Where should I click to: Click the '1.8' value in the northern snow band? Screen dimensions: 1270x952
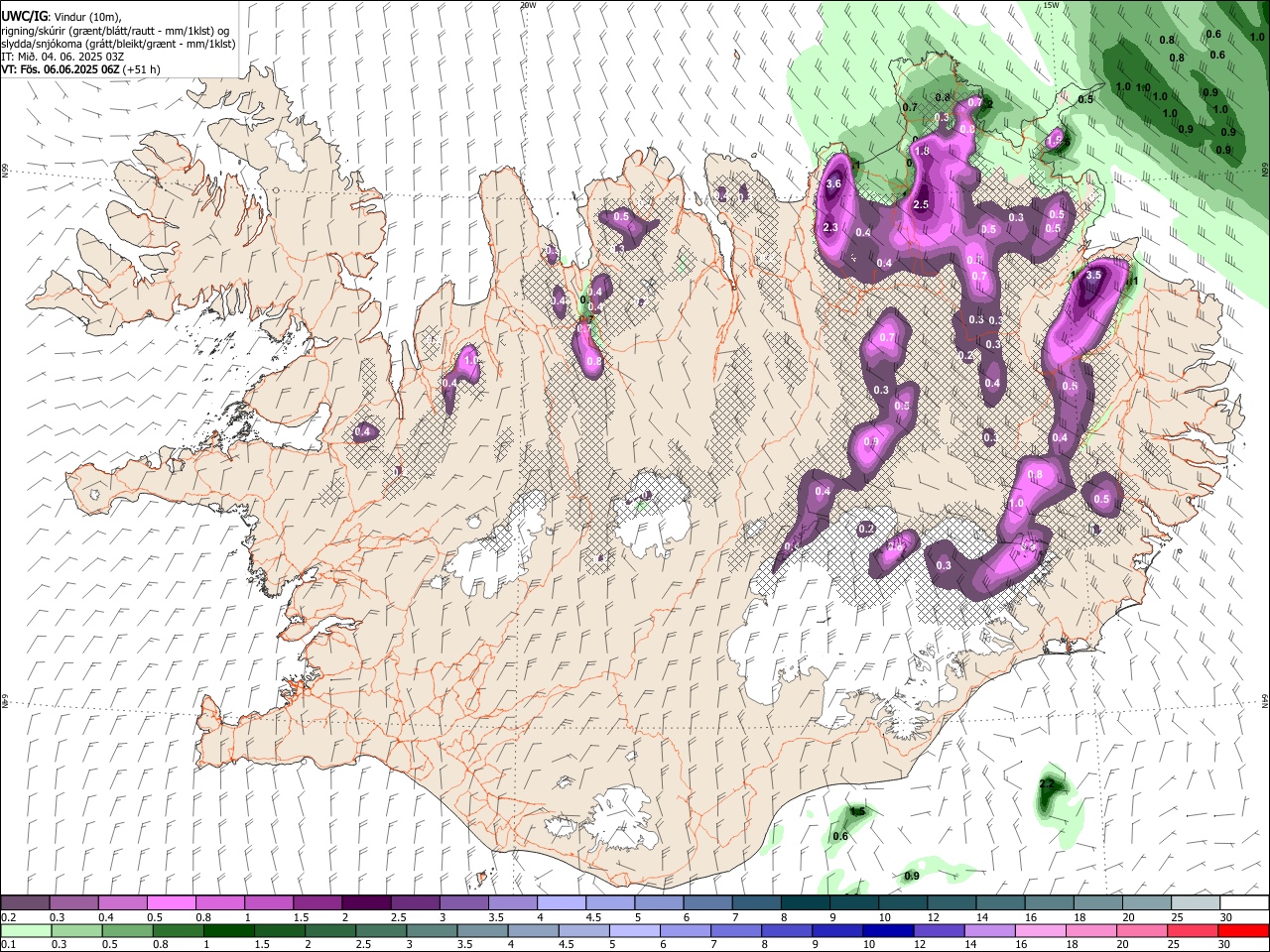(921, 151)
